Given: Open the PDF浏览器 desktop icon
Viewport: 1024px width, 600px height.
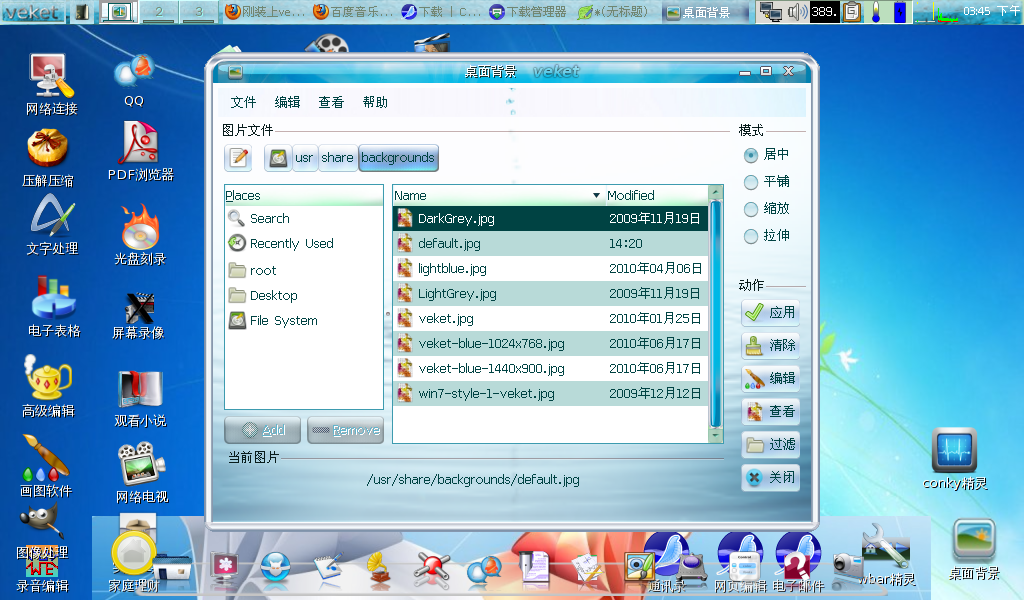Looking at the screenshot, I should (x=140, y=152).
